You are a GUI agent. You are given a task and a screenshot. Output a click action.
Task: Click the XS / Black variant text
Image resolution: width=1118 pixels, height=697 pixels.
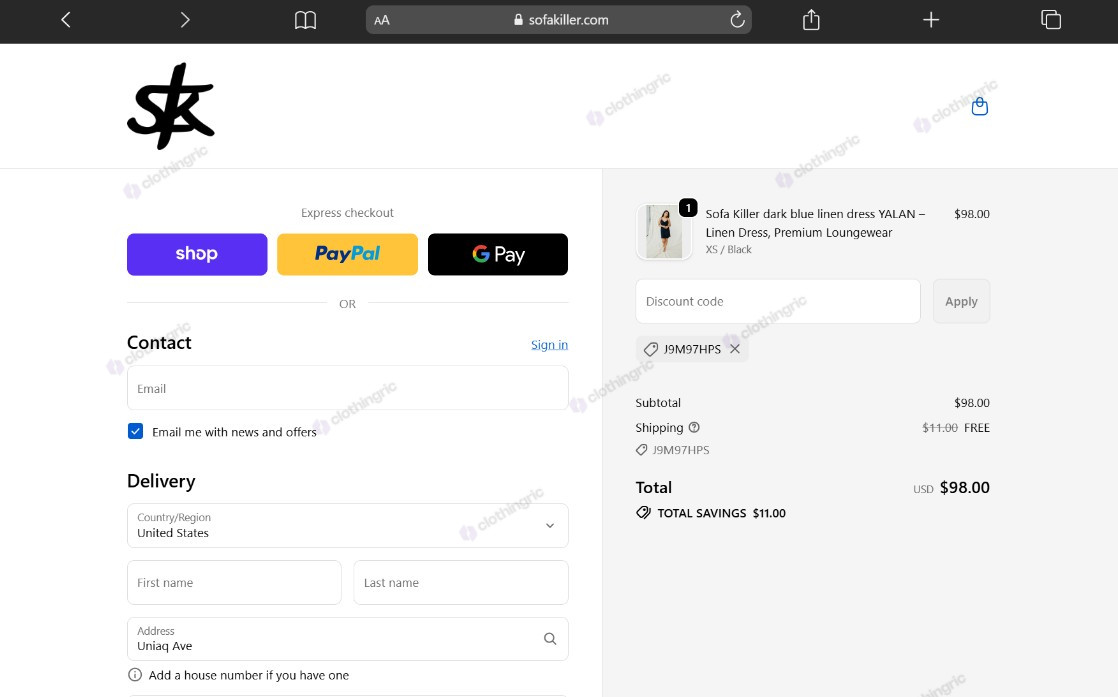728,249
